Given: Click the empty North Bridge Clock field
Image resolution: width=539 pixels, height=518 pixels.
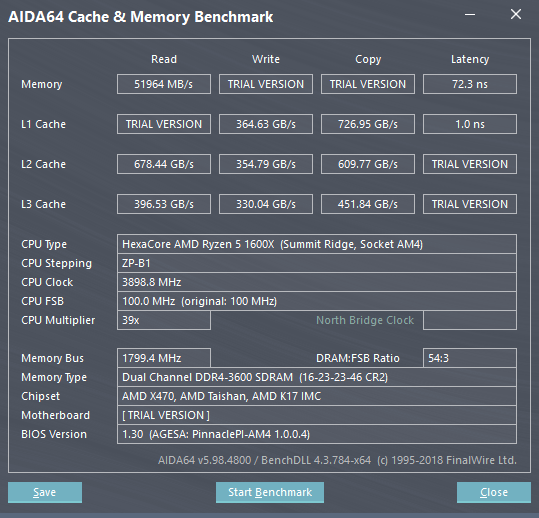Looking at the screenshot, I should pos(470,320).
